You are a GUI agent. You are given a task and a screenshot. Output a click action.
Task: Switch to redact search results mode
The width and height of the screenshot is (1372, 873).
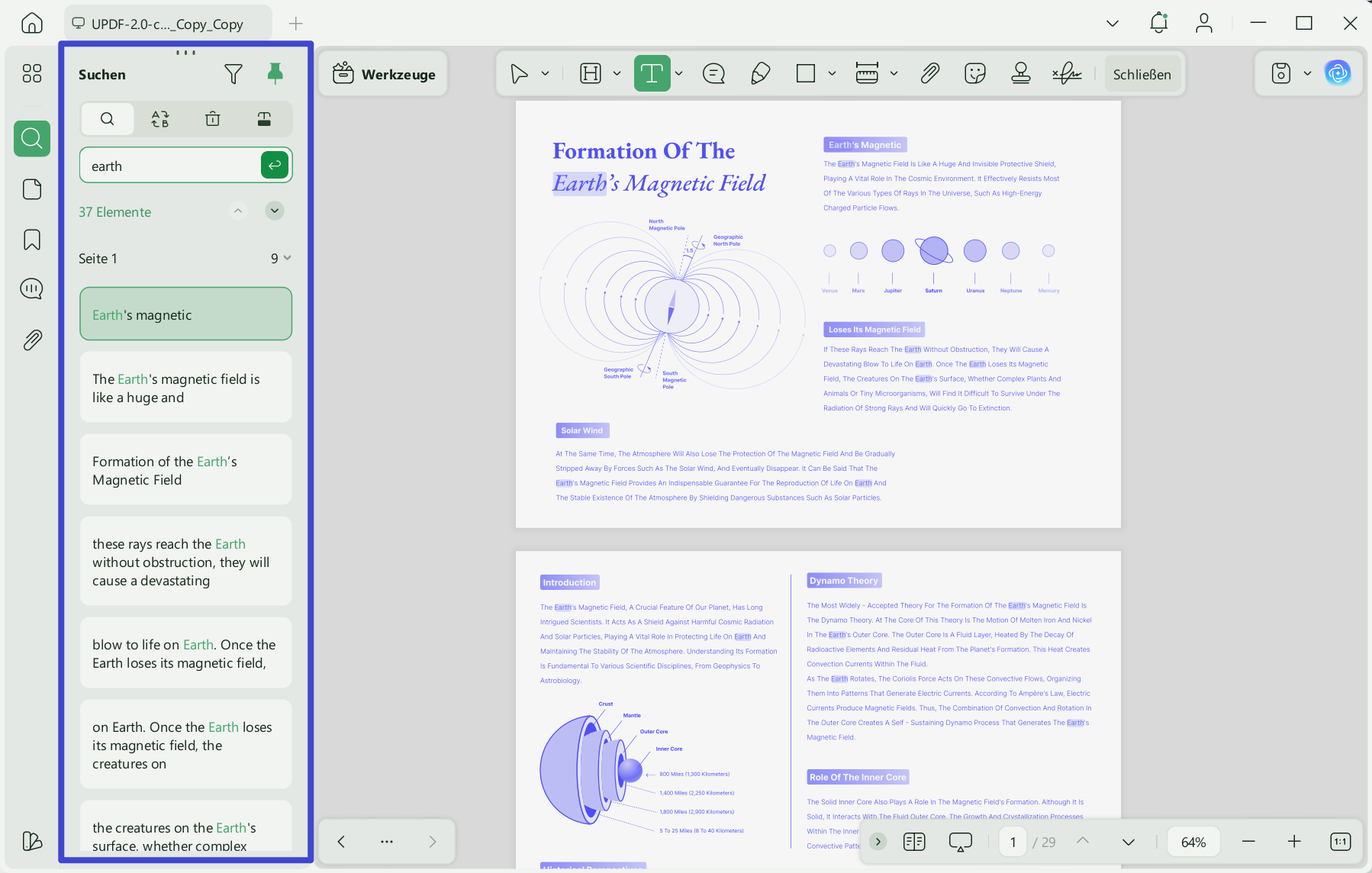pyautogui.click(x=264, y=119)
